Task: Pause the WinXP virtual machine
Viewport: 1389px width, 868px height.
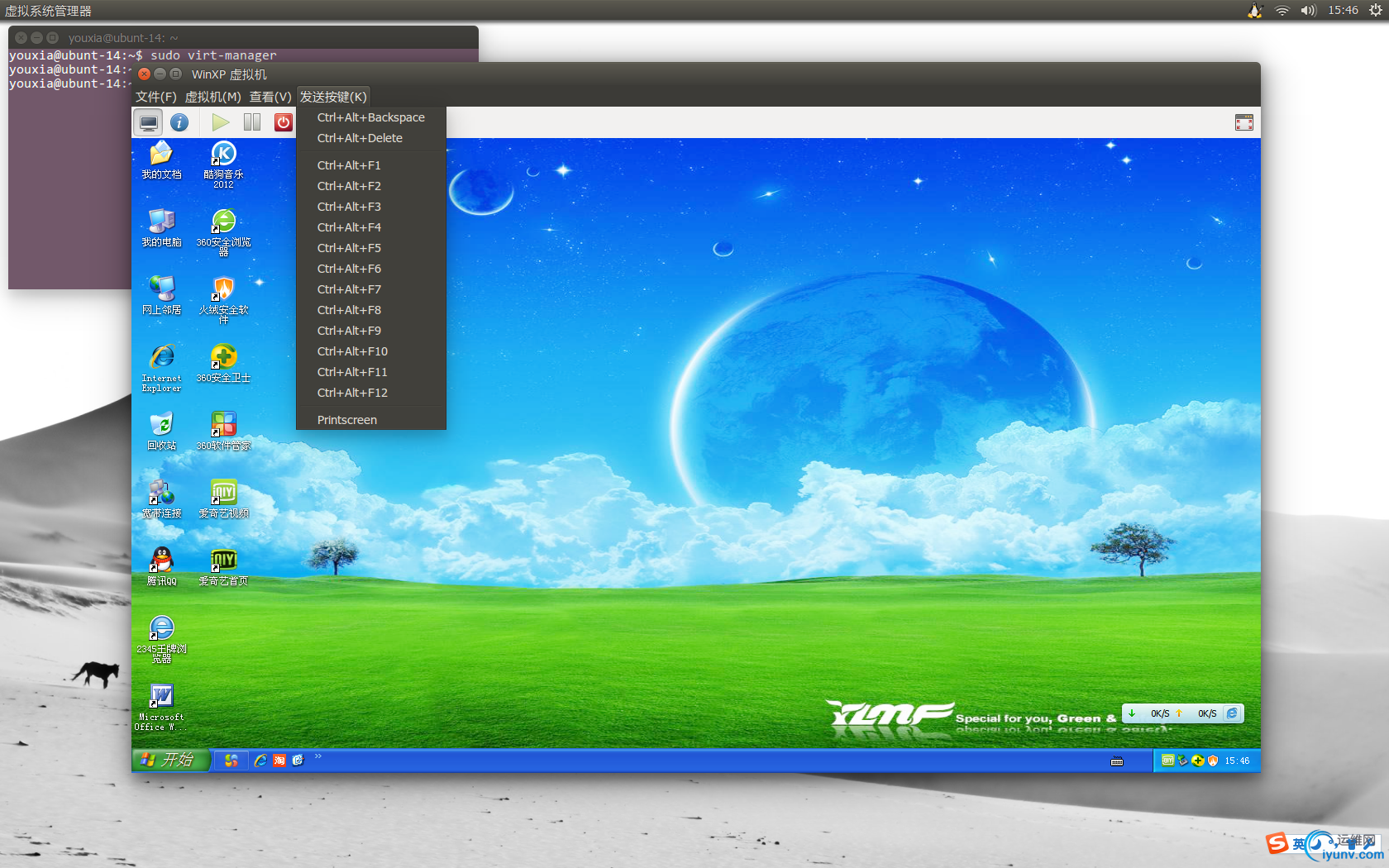Action: pyautogui.click(x=252, y=122)
